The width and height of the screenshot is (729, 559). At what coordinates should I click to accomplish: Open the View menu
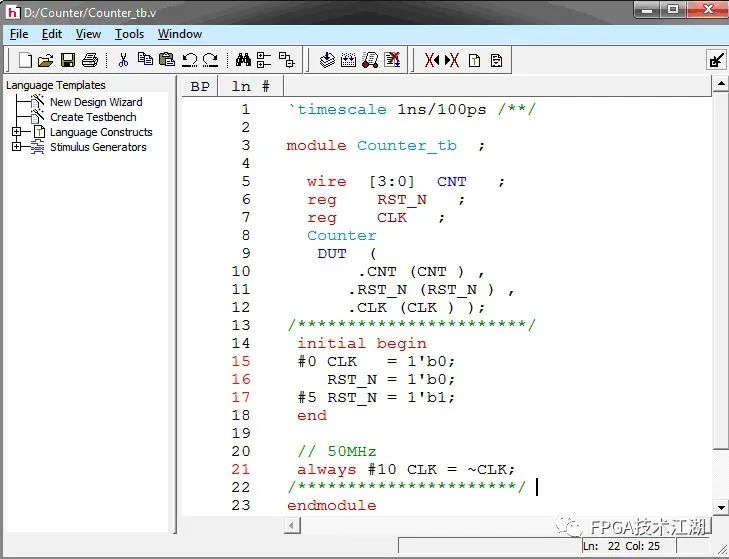[88, 34]
